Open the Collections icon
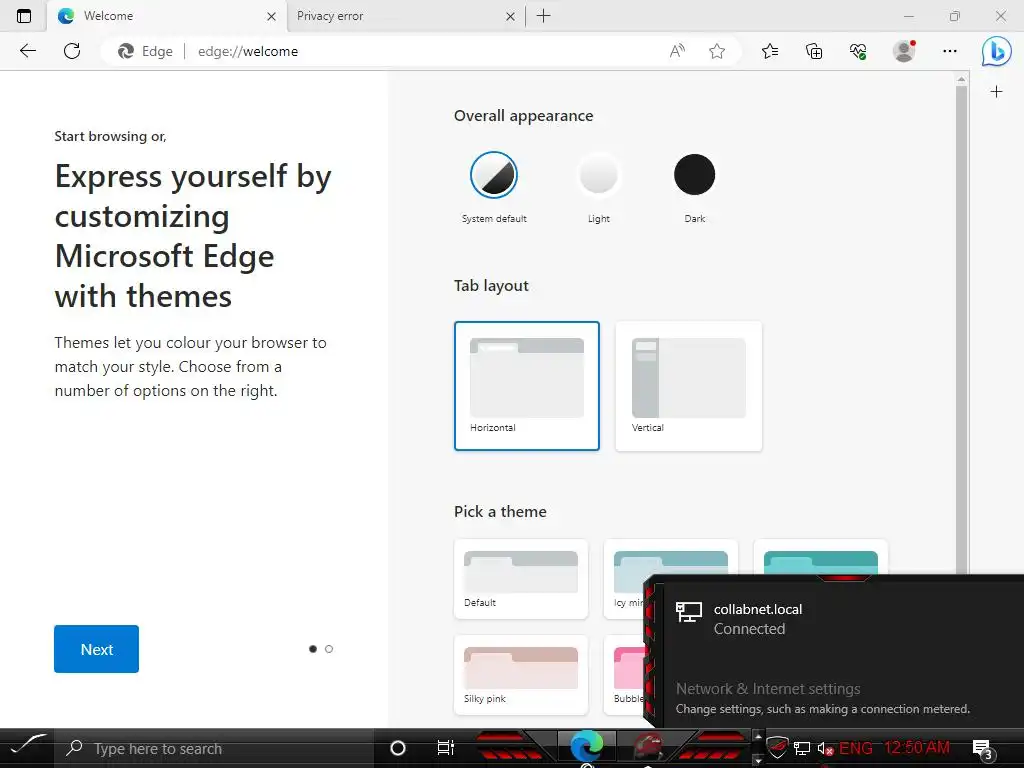The height and width of the screenshot is (768, 1024). click(x=814, y=51)
